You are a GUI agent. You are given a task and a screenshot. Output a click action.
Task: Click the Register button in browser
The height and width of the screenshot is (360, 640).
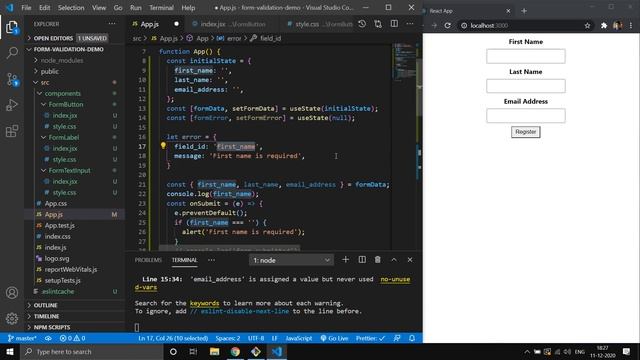526,132
